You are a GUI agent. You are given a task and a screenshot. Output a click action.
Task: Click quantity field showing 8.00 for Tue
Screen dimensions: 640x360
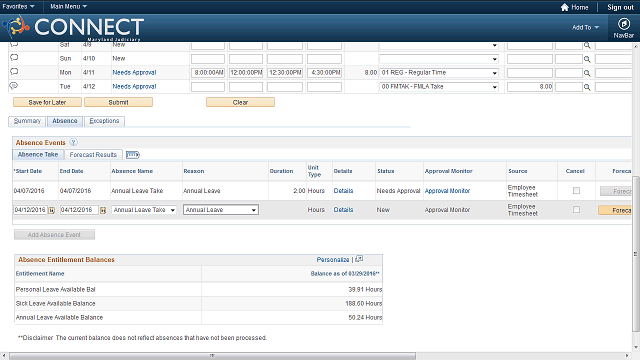click(x=530, y=87)
